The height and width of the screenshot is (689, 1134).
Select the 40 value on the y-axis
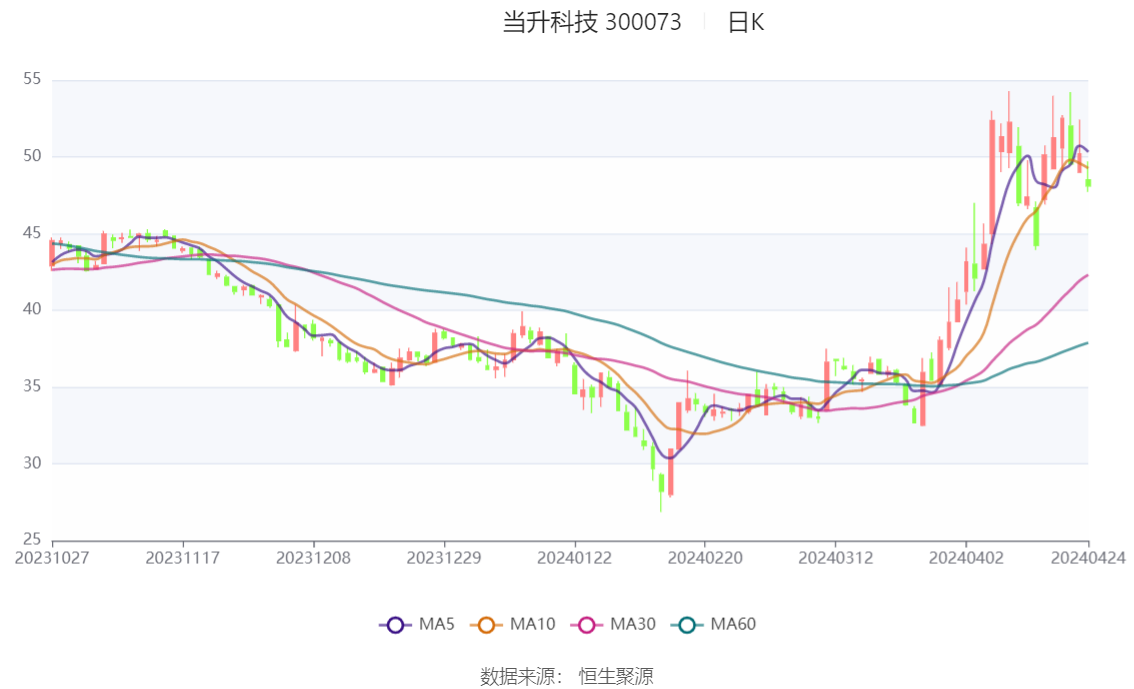click(31, 309)
